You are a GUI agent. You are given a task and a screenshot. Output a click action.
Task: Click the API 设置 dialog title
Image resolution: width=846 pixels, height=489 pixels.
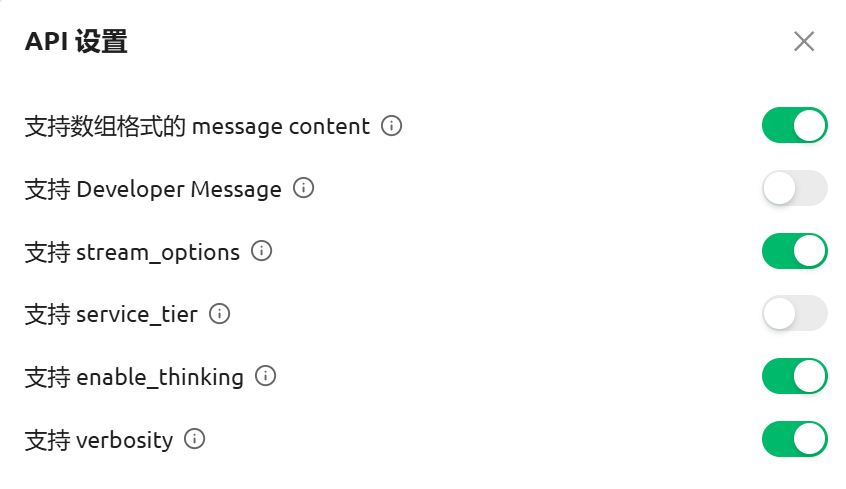pos(76,42)
